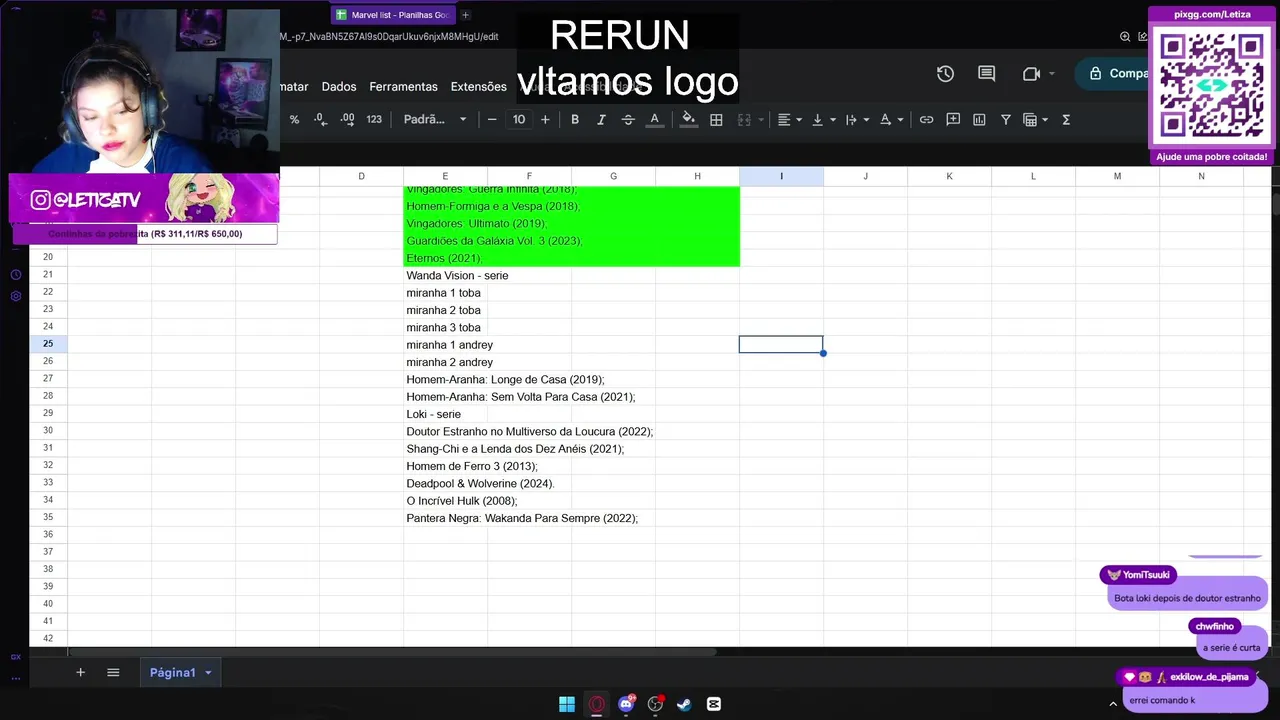Open the 123 number format menu
Viewport: 1280px width, 720px height.
pyautogui.click(x=374, y=119)
